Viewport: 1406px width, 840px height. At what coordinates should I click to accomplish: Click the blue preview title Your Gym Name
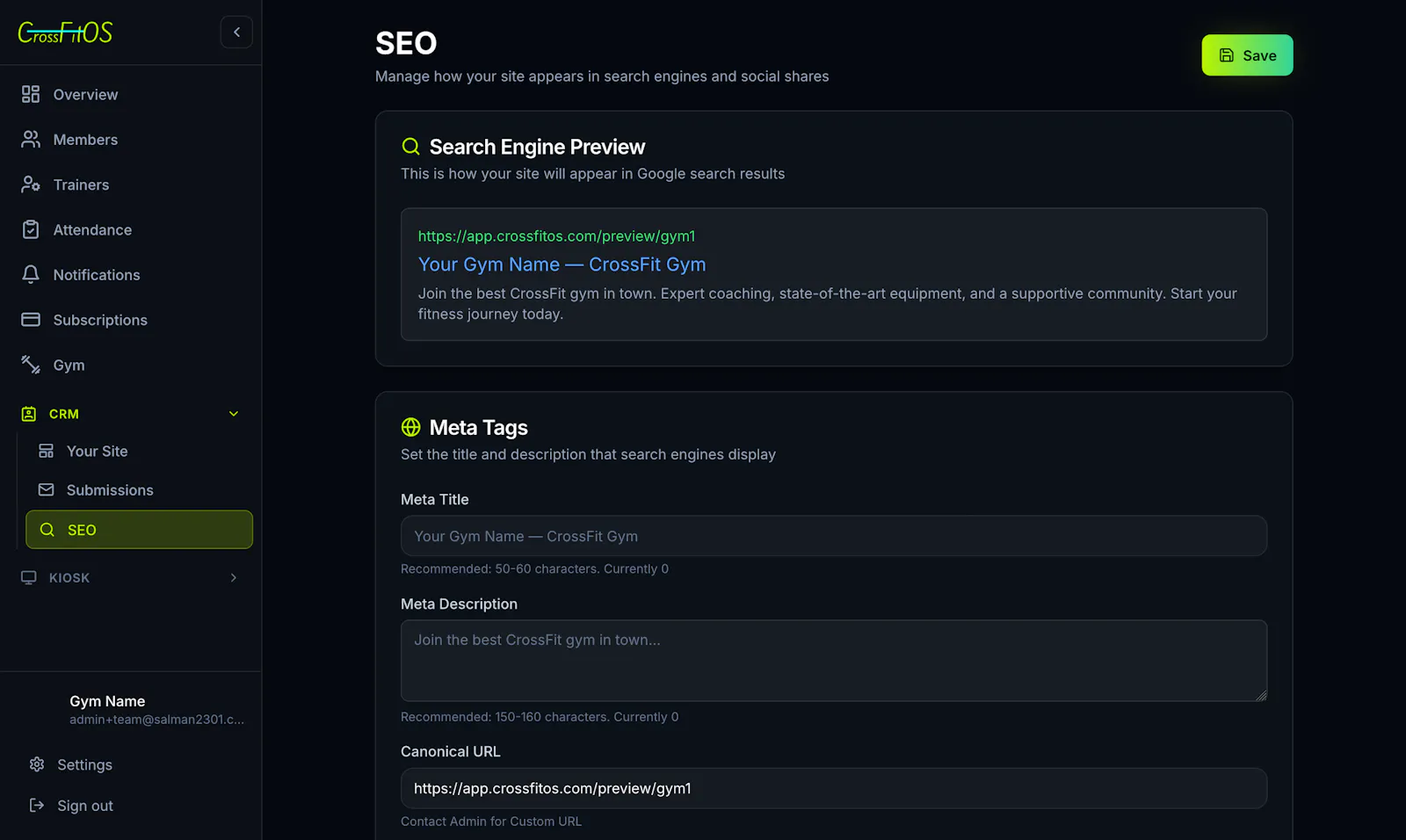(562, 264)
